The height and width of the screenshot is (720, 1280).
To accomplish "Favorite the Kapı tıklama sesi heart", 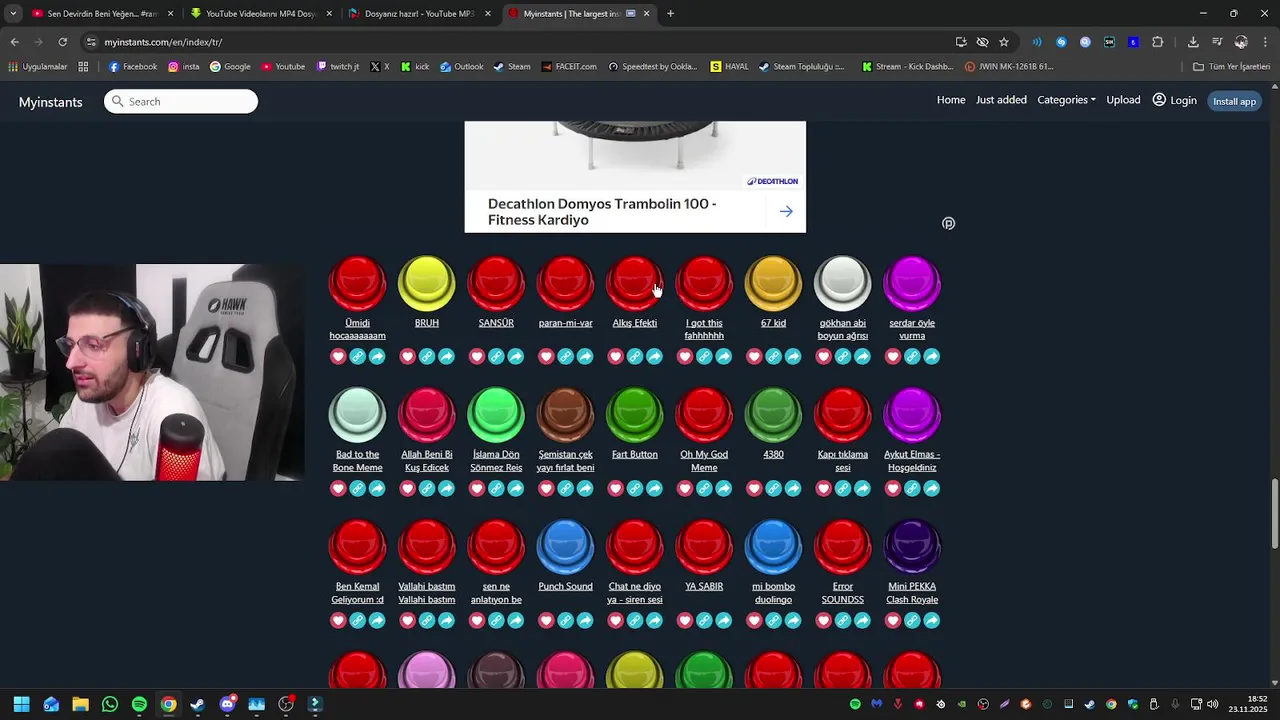I will click(x=823, y=488).
